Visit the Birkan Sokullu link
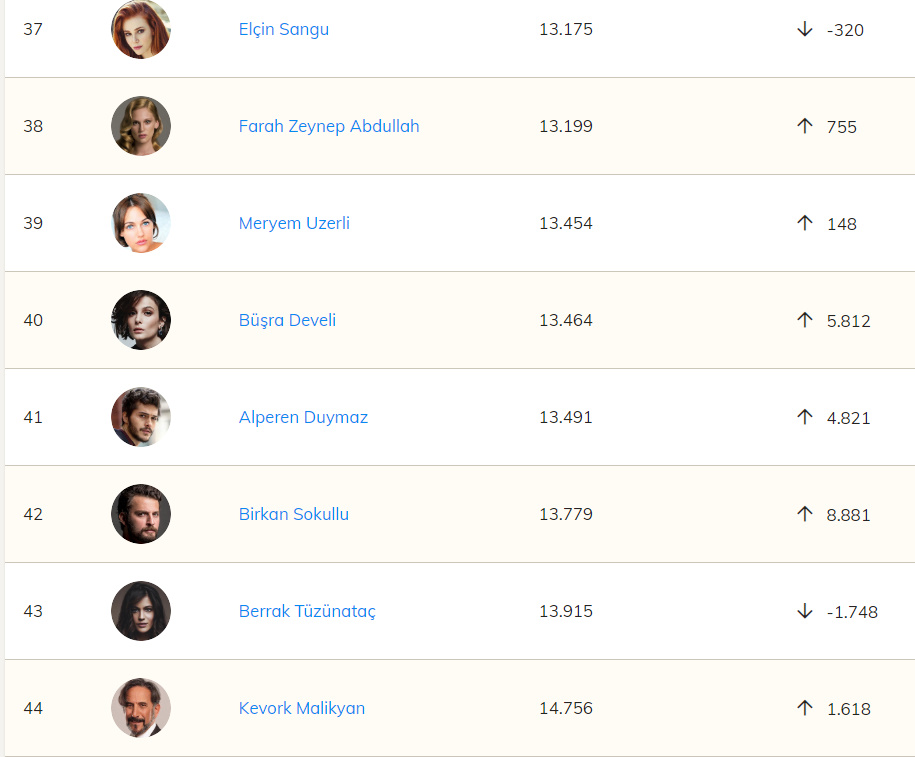 294,514
